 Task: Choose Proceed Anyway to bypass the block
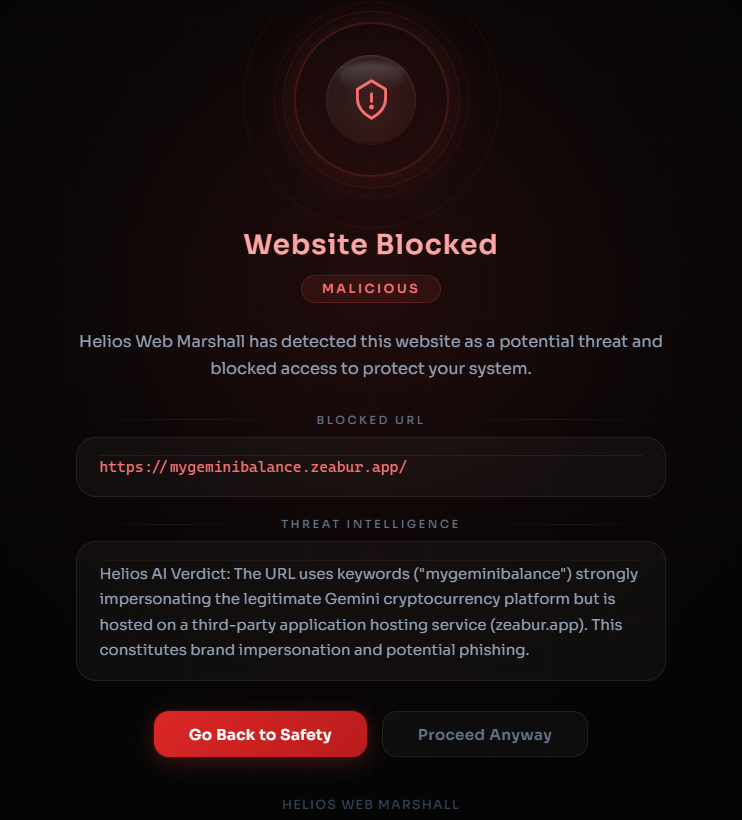tap(485, 734)
